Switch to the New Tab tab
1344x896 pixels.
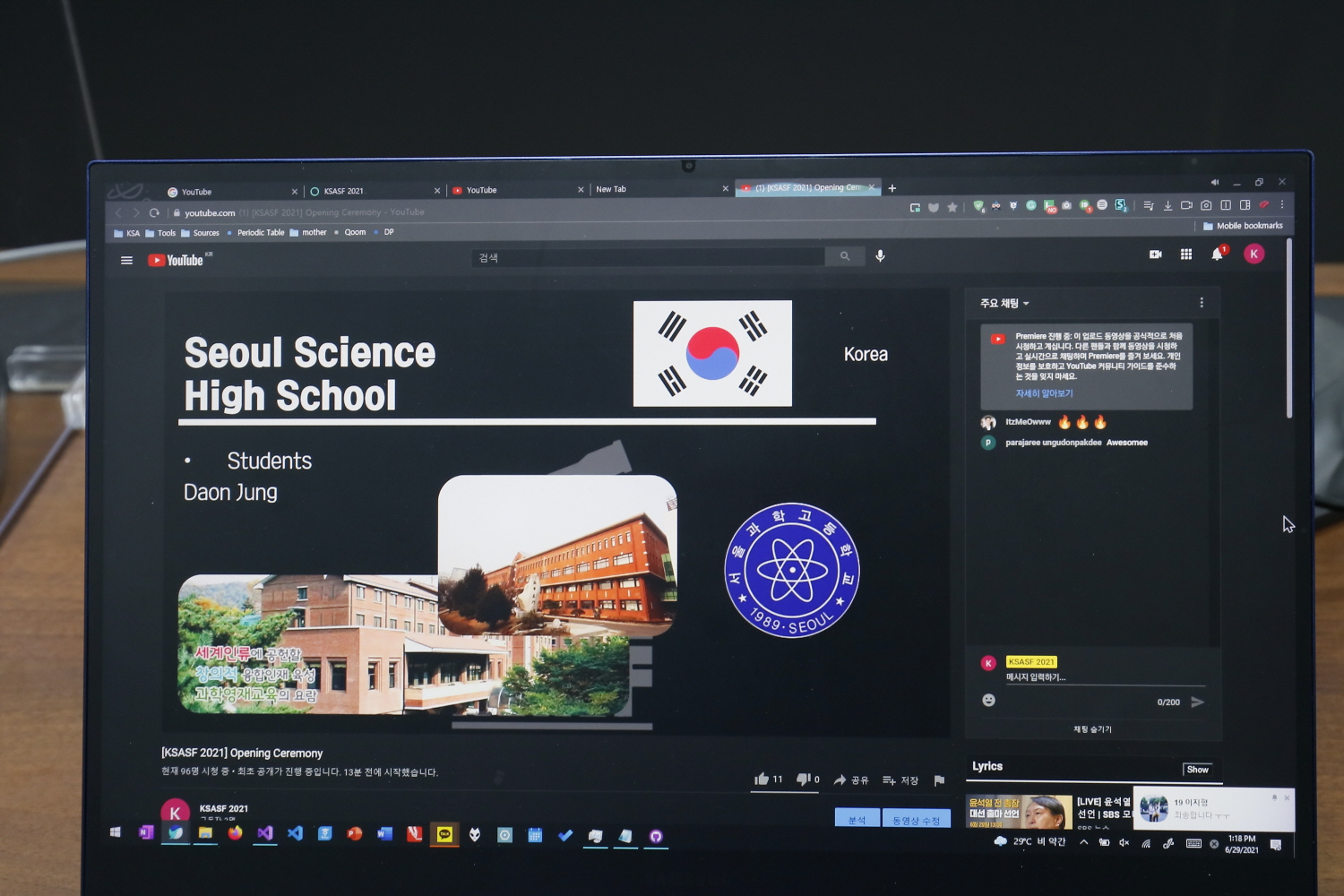(x=659, y=189)
